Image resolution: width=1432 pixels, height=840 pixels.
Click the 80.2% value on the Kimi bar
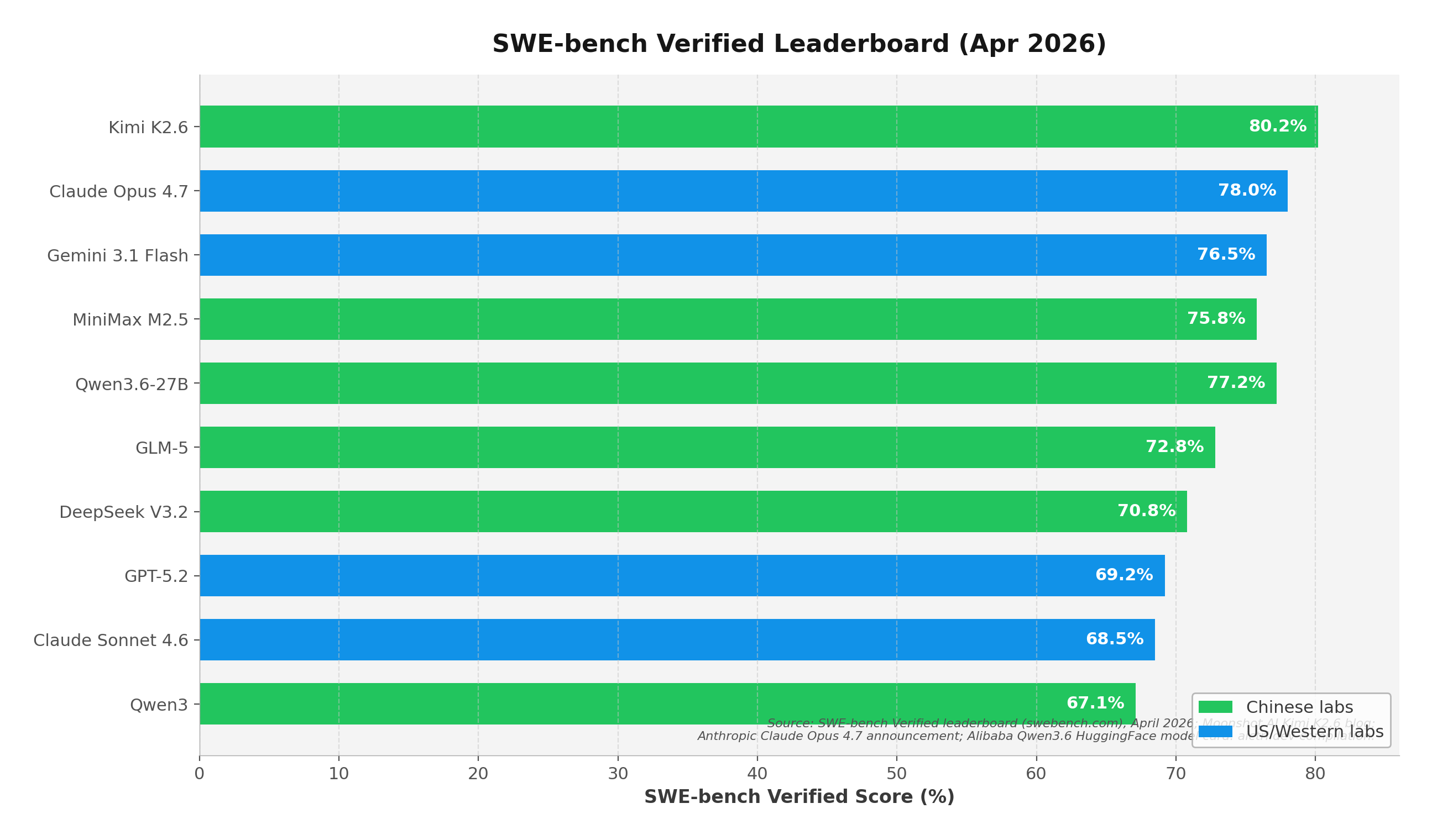coord(1277,127)
